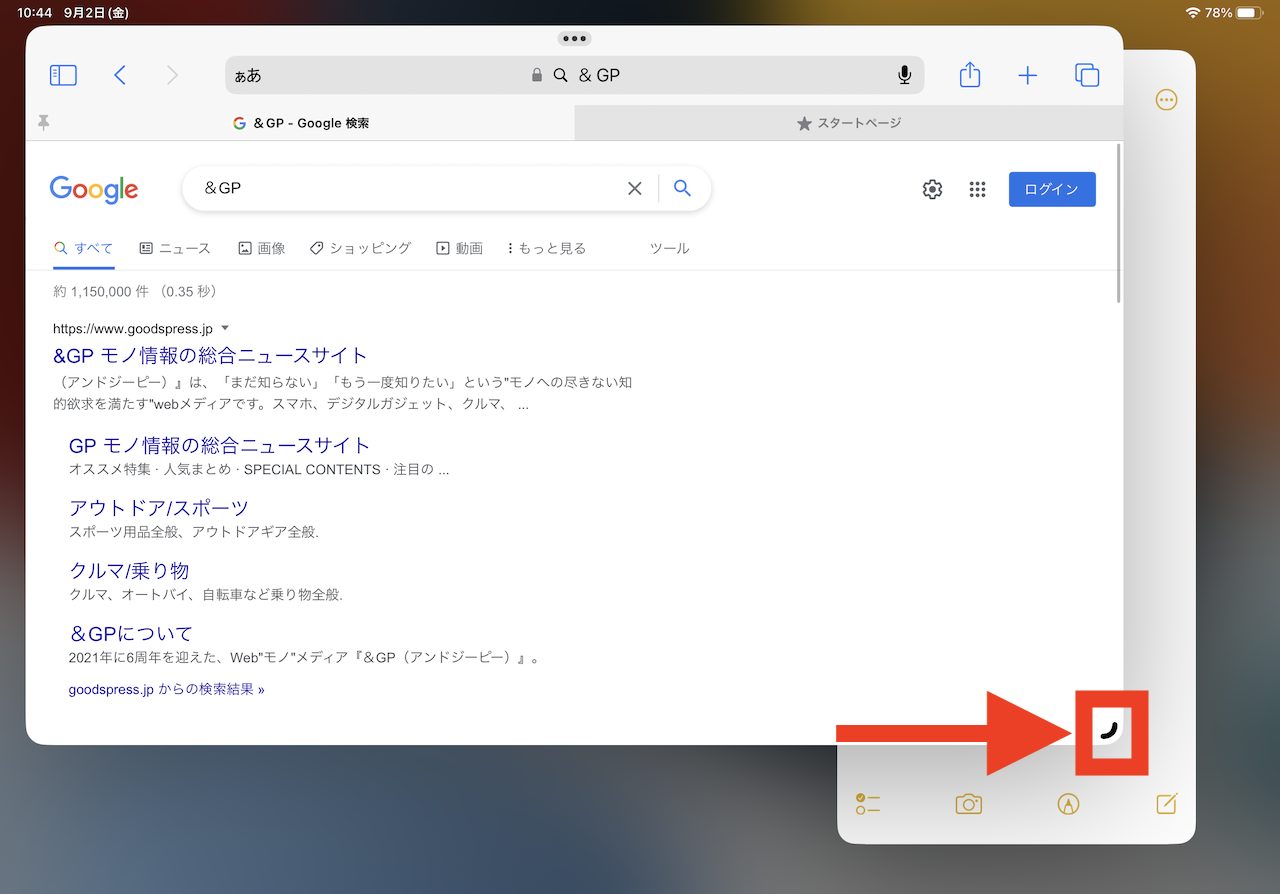Show the tab overview icon

[1087, 75]
